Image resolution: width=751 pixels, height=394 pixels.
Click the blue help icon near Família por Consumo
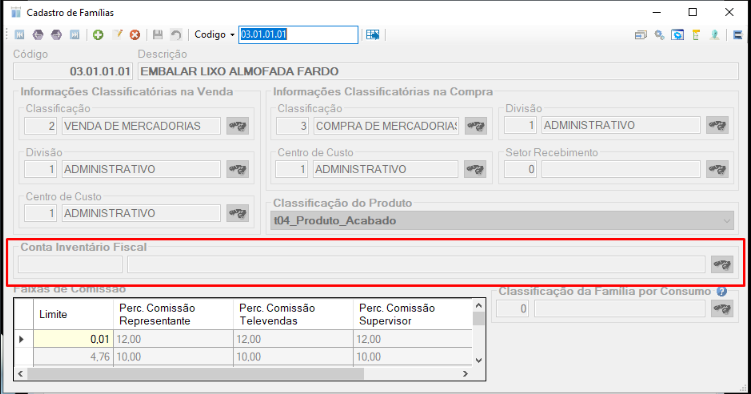pyautogui.click(x=722, y=292)
